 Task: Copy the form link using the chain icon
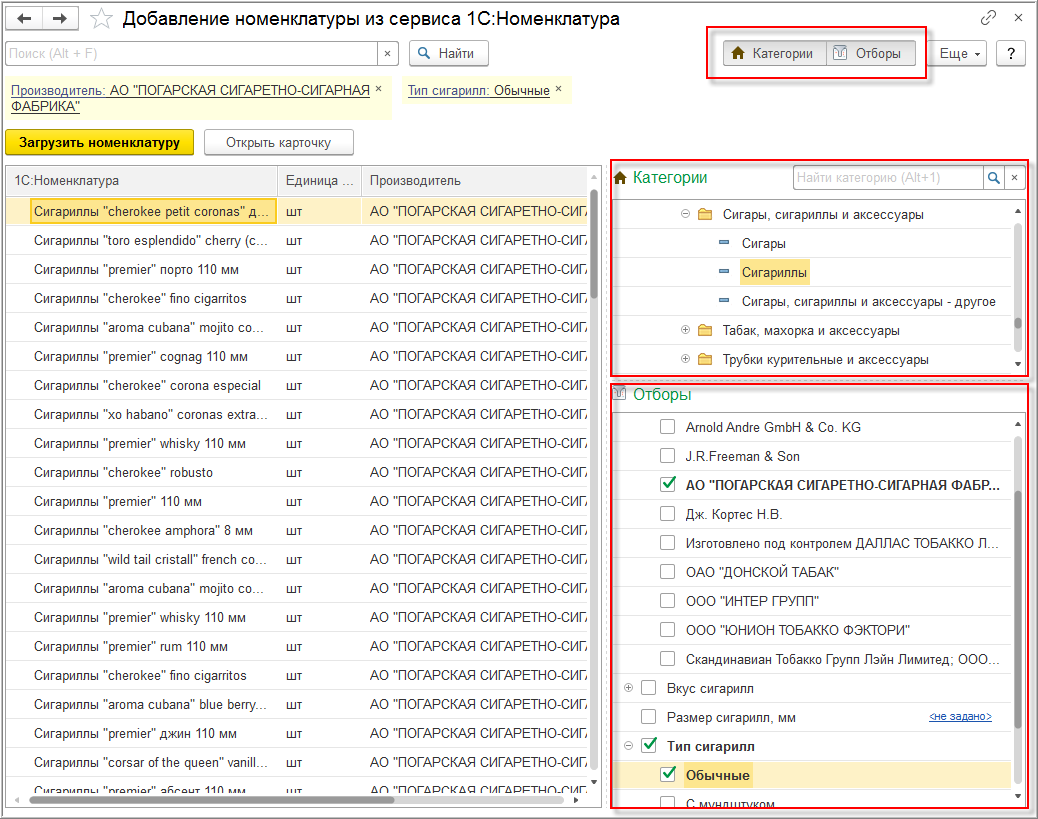click(x=988, y=18)
